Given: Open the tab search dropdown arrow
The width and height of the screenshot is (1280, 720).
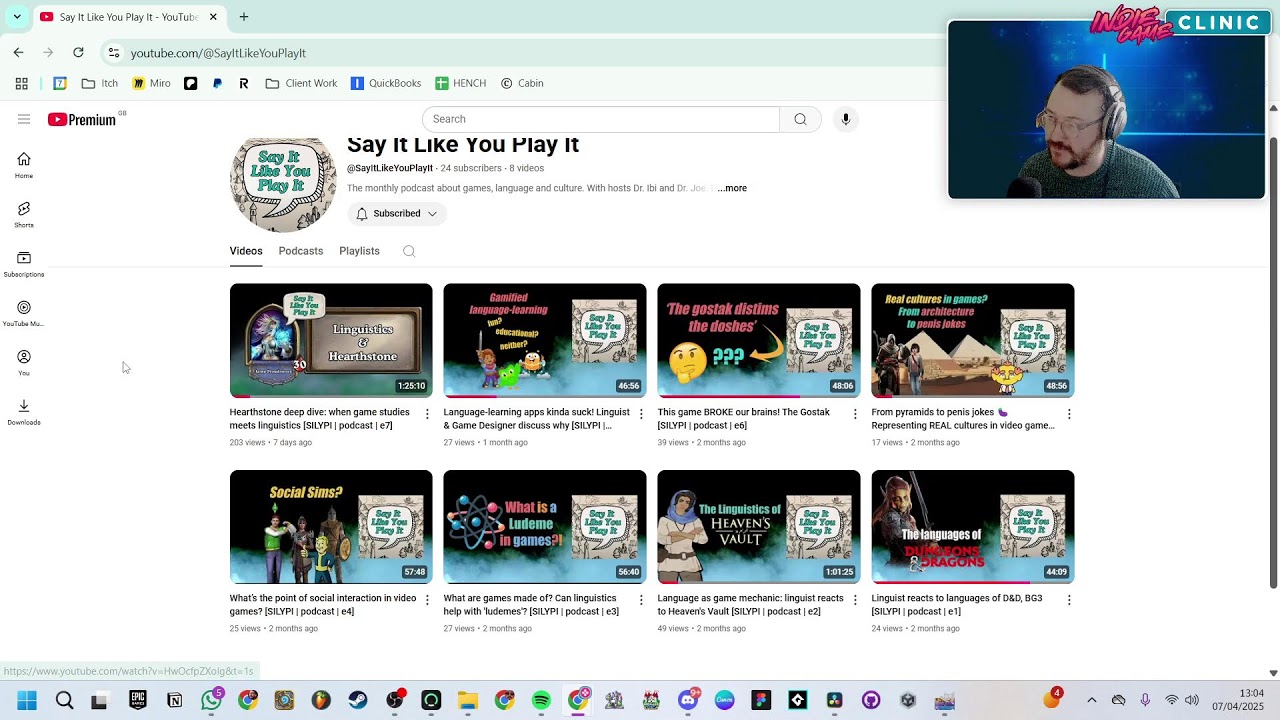Looking at the screenshot, I should tap(17, 17).
